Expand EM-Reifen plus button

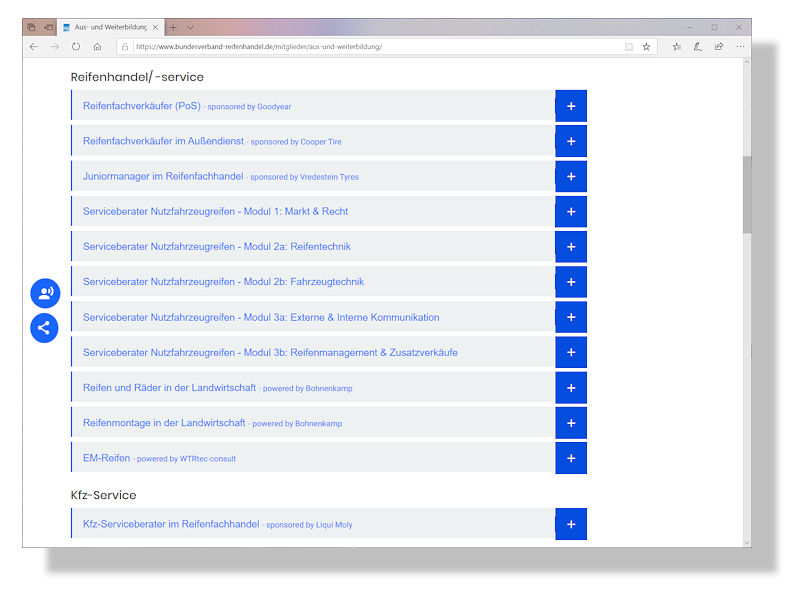(571, 458)
